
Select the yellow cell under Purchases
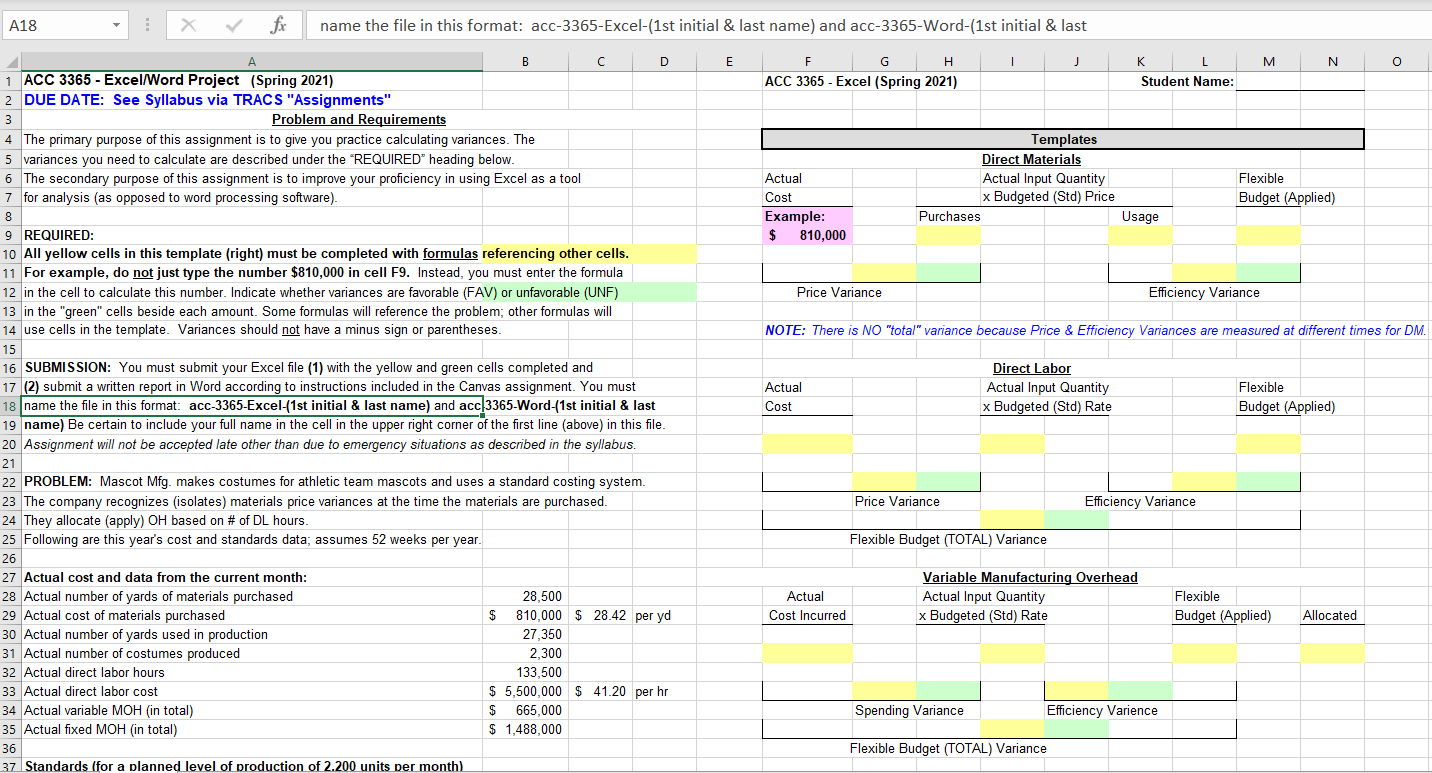[948, 234]
